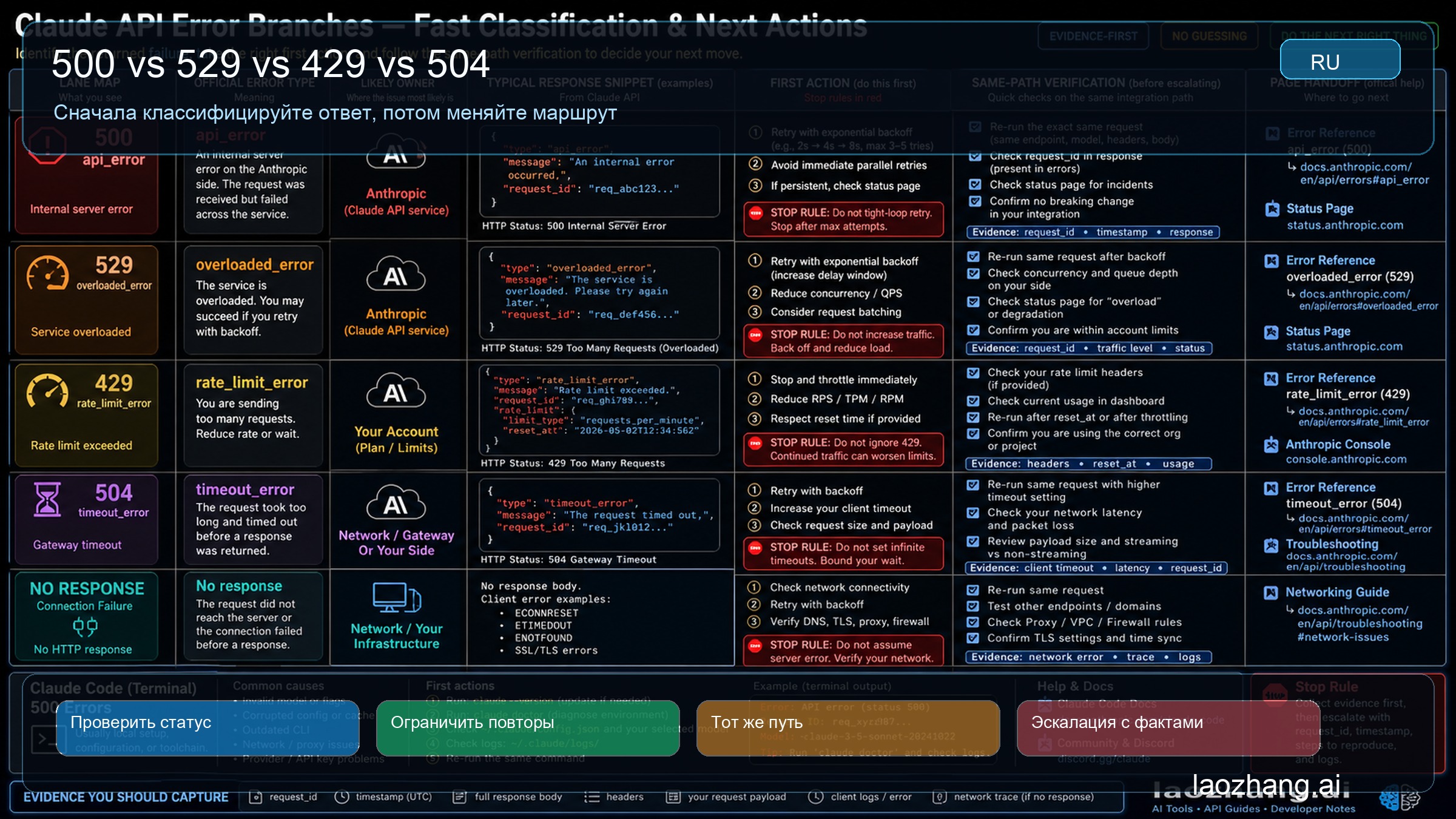Image resolution: width=1456 pixels, height=819 pixels.
Task: Click the 'overloaded_error' heading in Meaning column
Action: [x=255, y=265]
